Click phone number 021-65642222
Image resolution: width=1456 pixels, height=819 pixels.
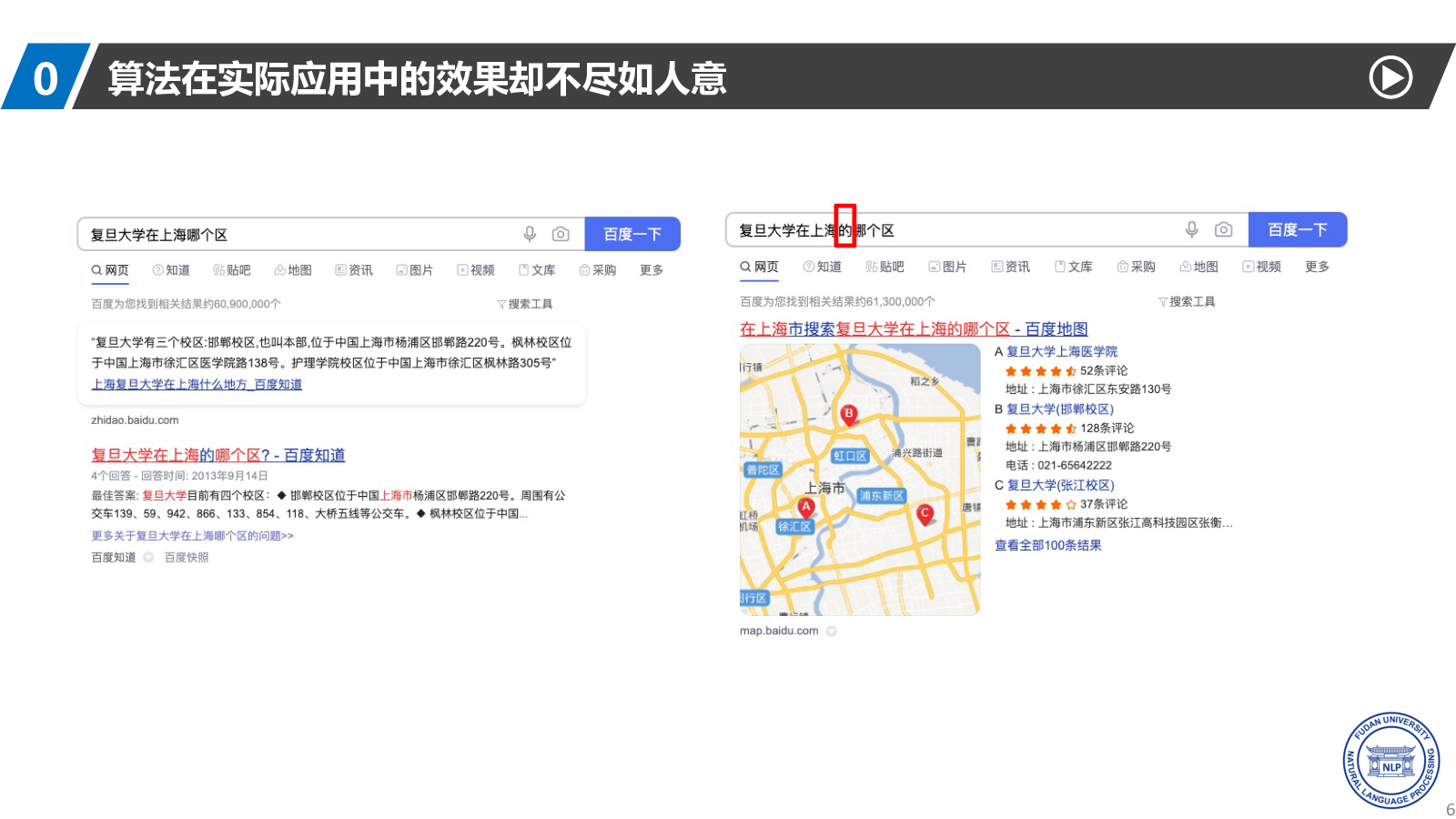point(1075,465)
